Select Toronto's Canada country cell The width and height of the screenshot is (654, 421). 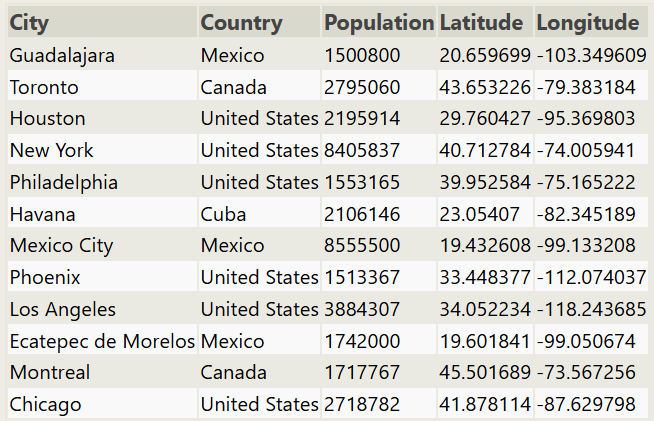click(x=233, y=87)
